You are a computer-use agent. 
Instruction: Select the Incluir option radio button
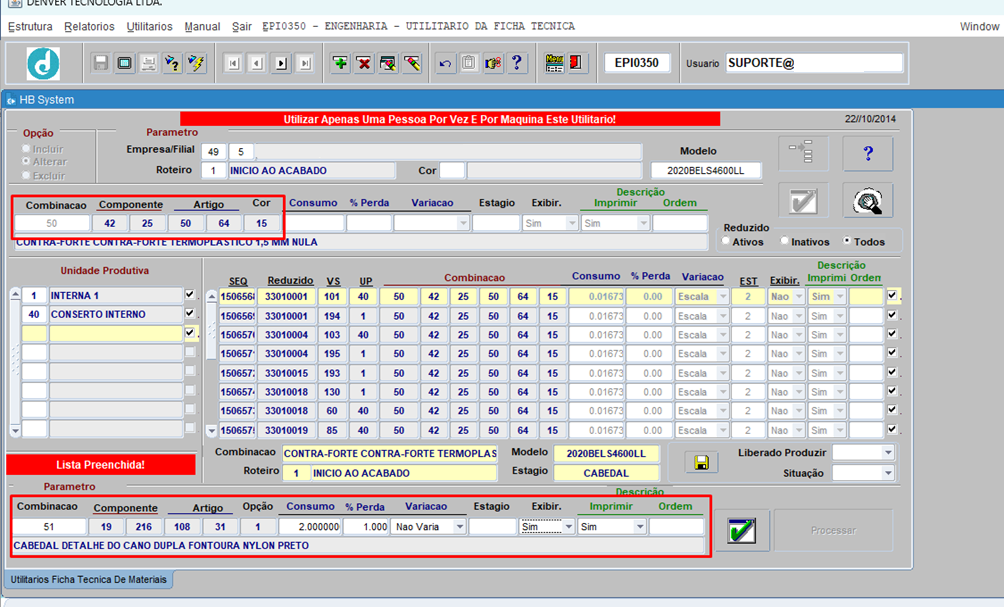click(26, 149)
